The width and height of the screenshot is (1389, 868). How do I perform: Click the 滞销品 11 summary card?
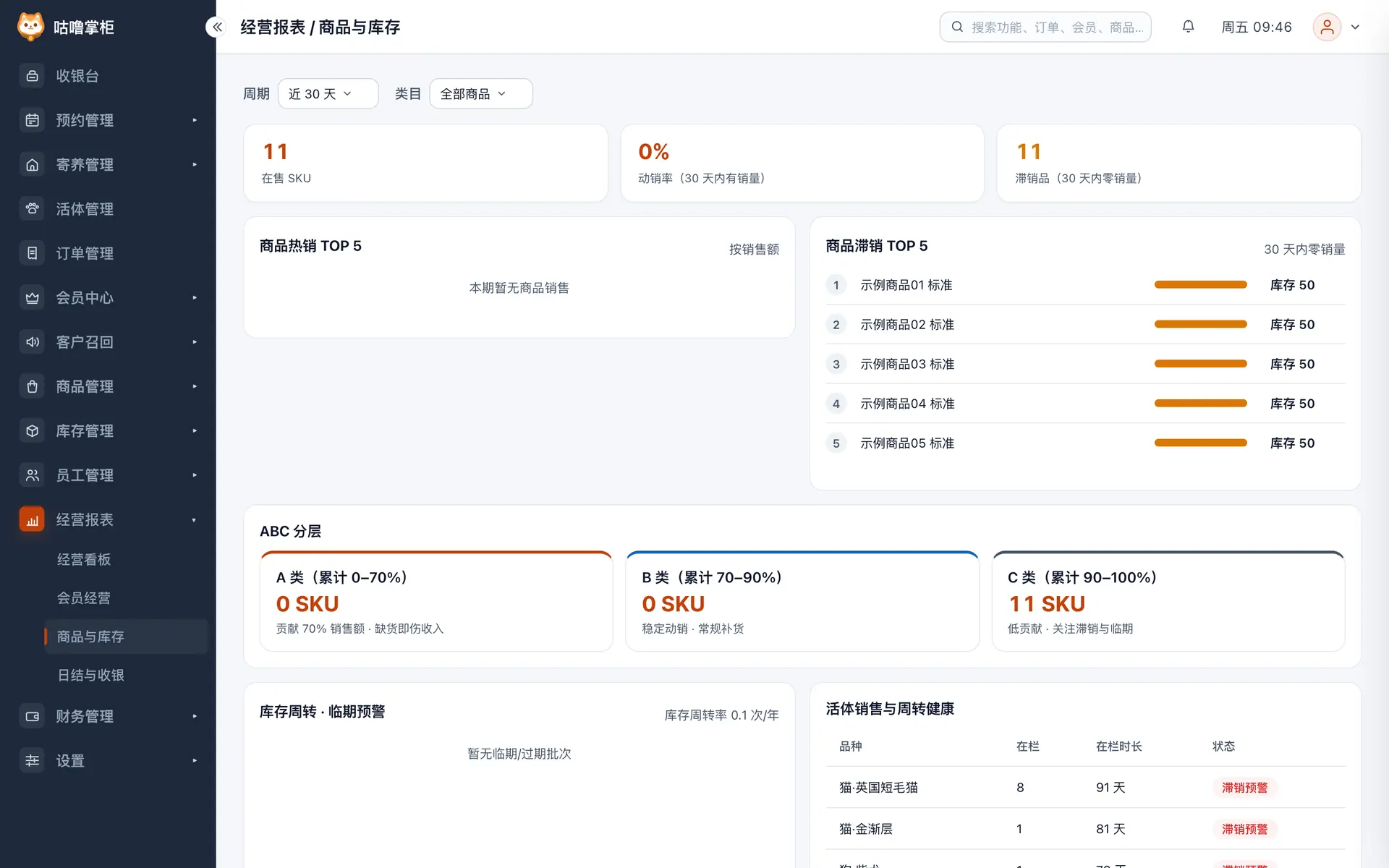click(x=1178, y=163)
